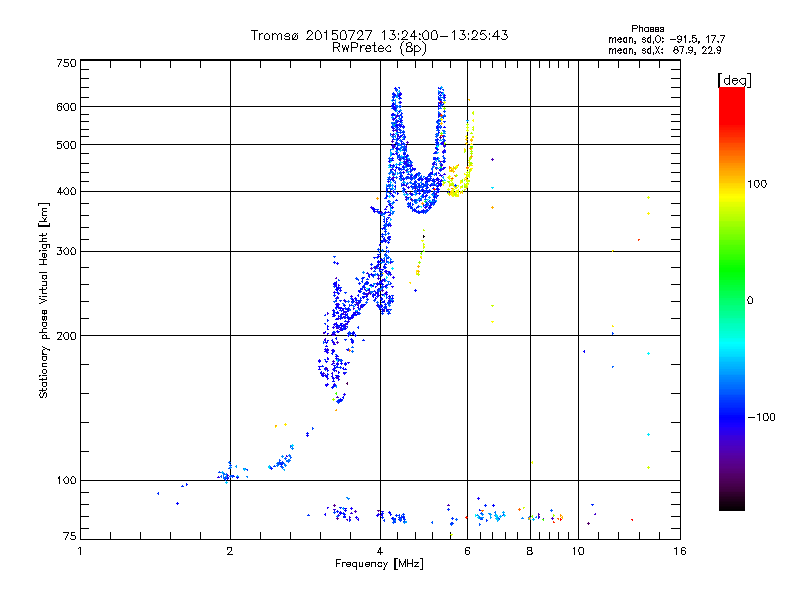Image resolution: width=800 pixels, height=600 pixels.
Task: Click the y-axis tick label '75'
Action: (70, 536)
